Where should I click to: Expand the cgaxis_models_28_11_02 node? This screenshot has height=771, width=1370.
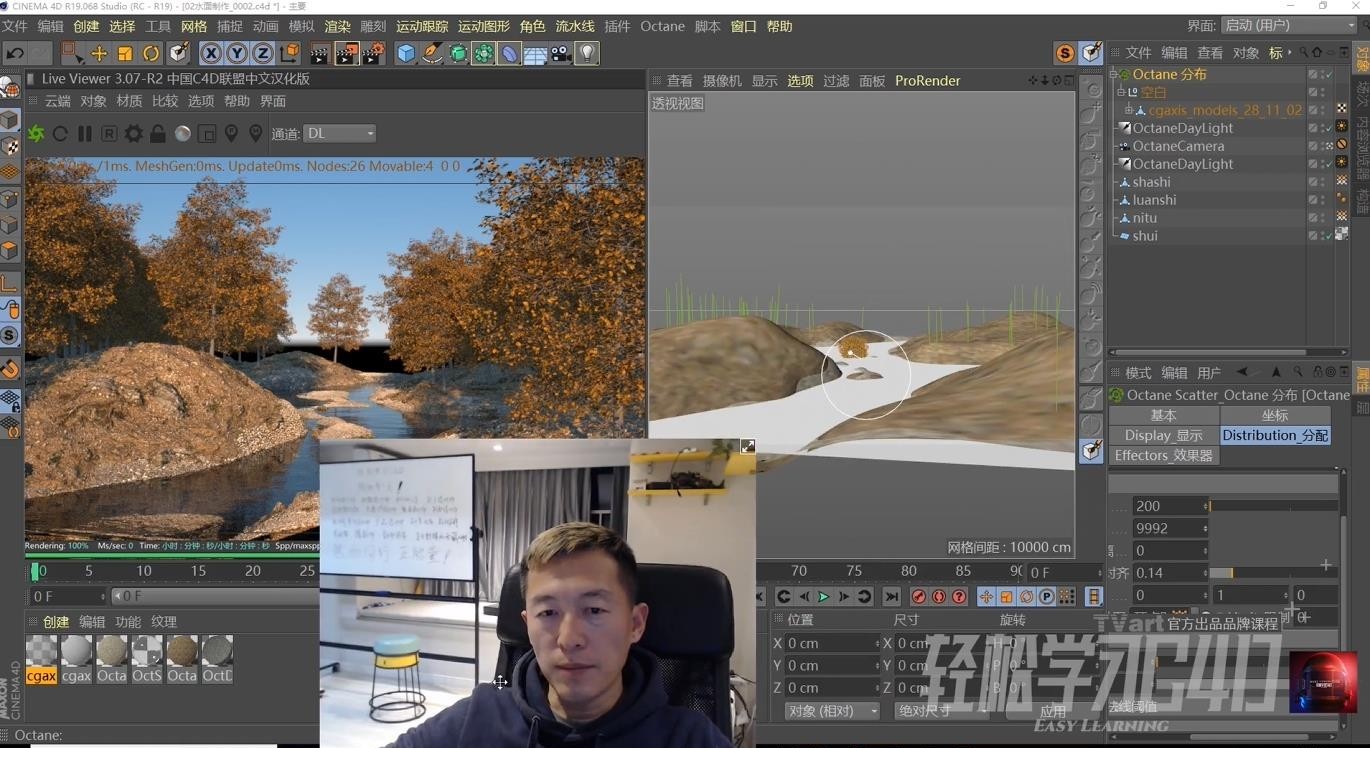tap(1128, 110)
